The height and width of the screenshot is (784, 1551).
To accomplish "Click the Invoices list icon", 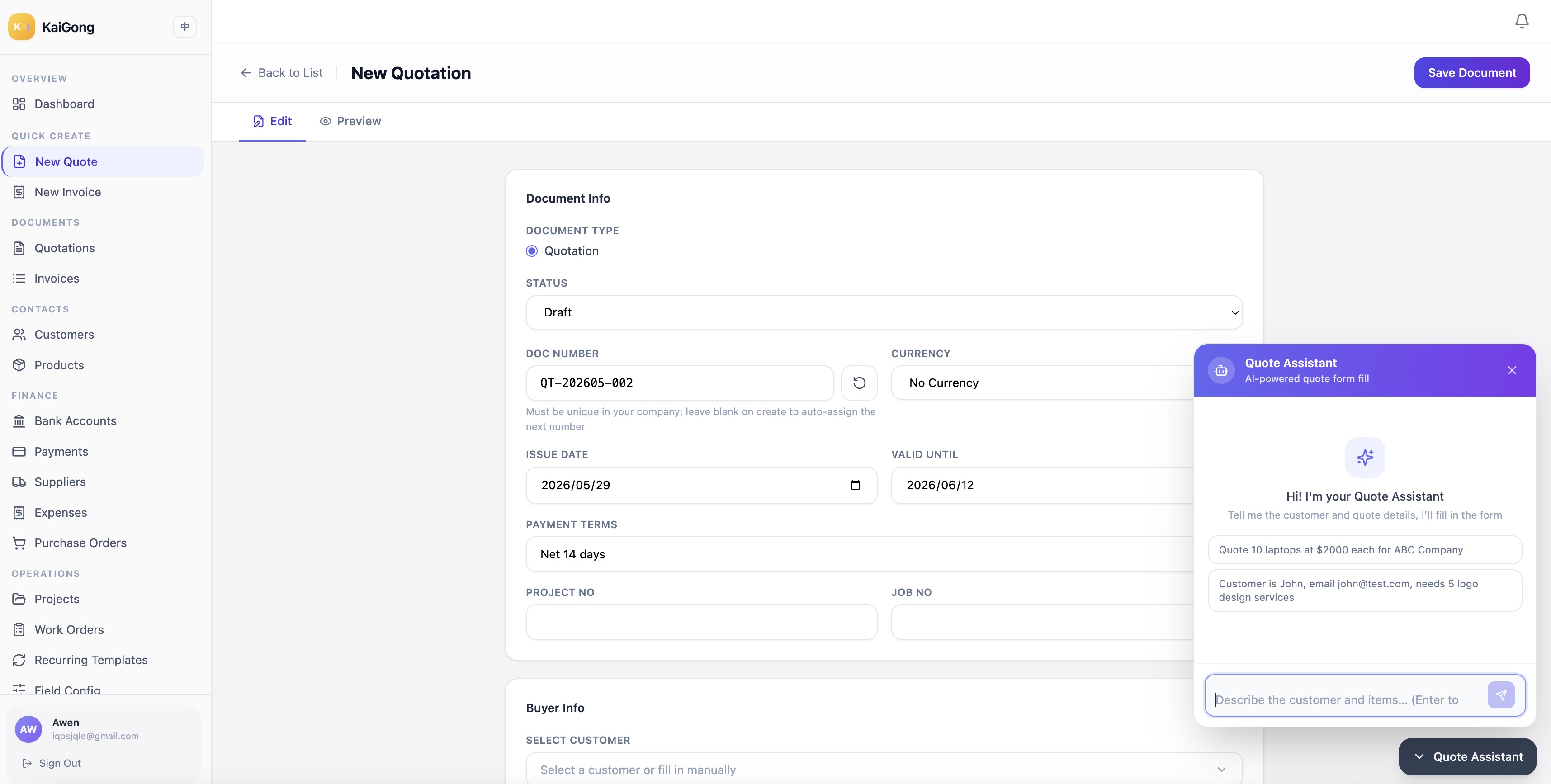I will pos(19,278).
